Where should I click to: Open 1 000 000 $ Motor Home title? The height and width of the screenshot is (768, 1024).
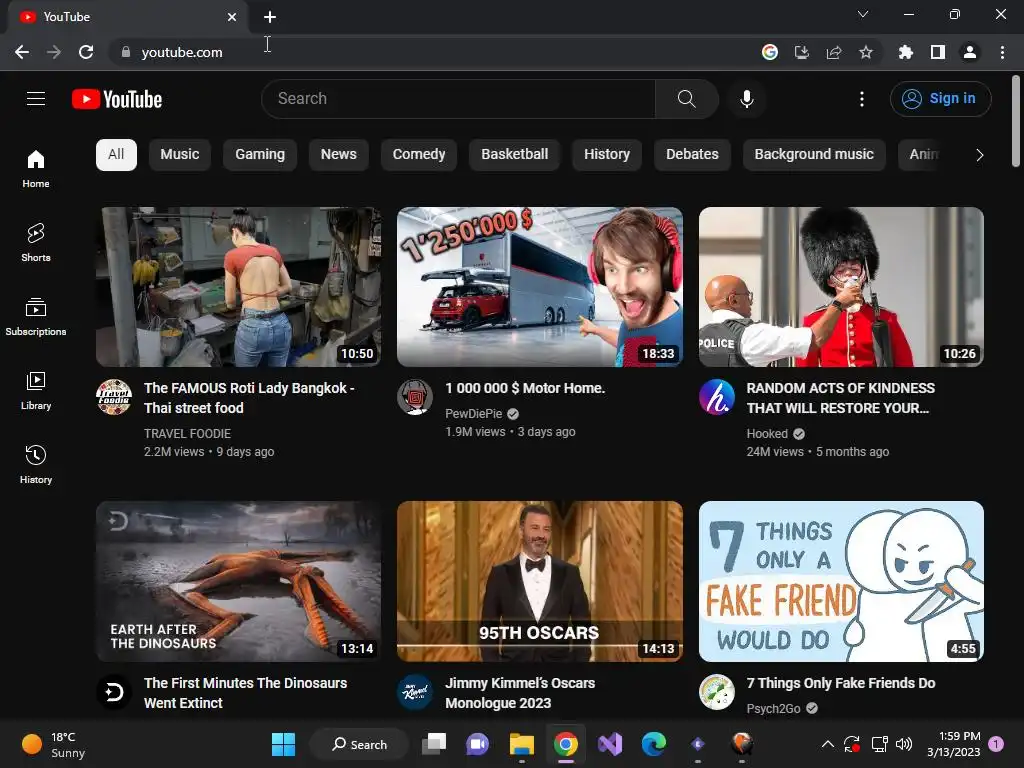point(525,388)
